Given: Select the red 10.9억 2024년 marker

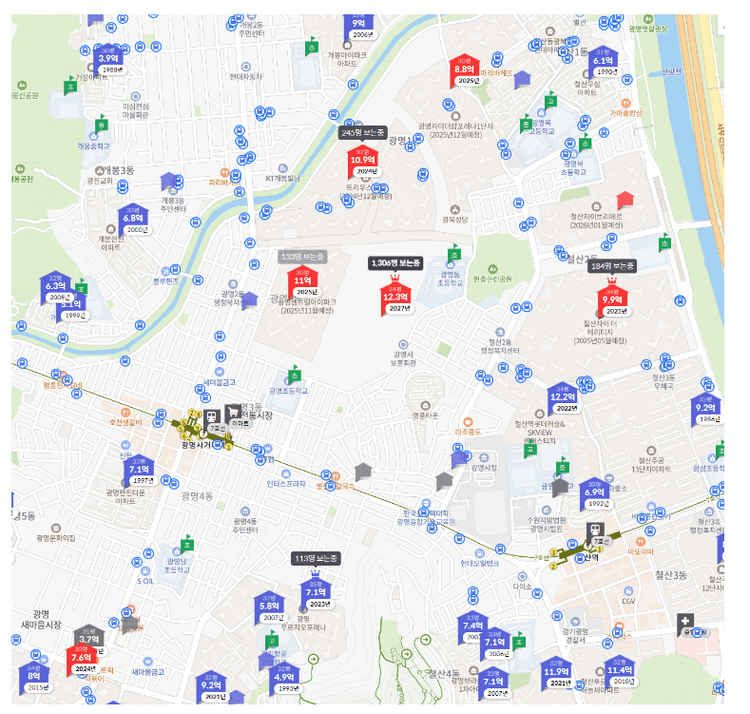Looking at the screenshot, I should (363, 162).
